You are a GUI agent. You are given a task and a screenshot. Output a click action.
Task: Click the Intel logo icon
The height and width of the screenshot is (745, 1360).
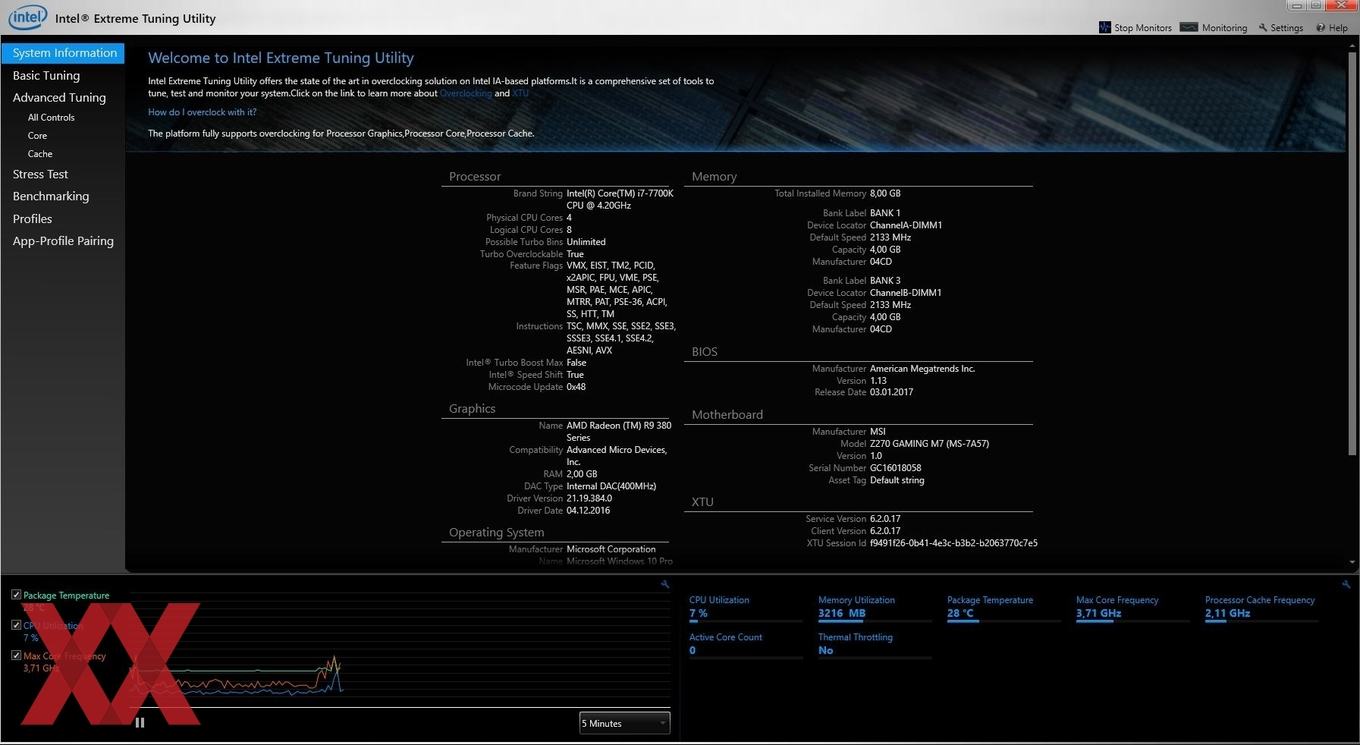28,17
